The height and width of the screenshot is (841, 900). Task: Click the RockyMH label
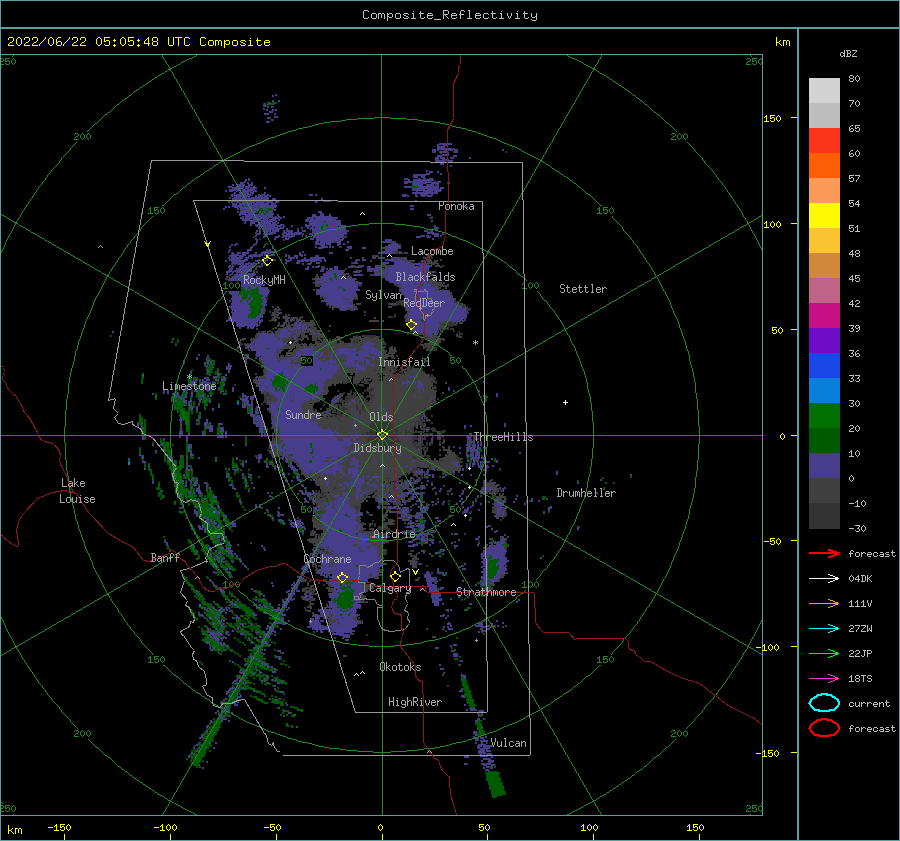264,280
